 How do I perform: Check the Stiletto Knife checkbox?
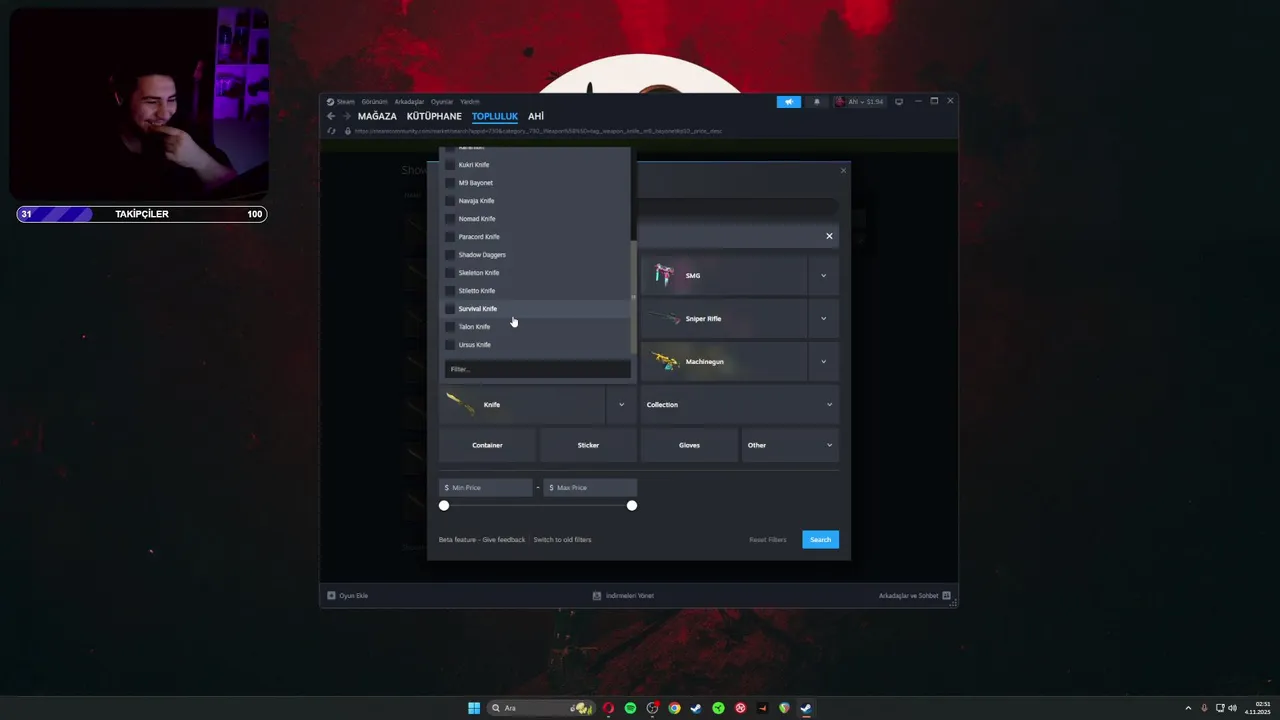[x=450, y=291]
